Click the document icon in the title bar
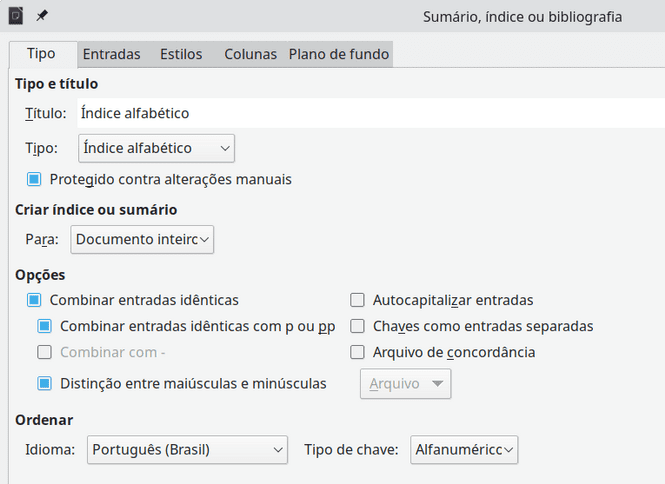The width and height of the screenshot is (665, 484). pos(15,16)
